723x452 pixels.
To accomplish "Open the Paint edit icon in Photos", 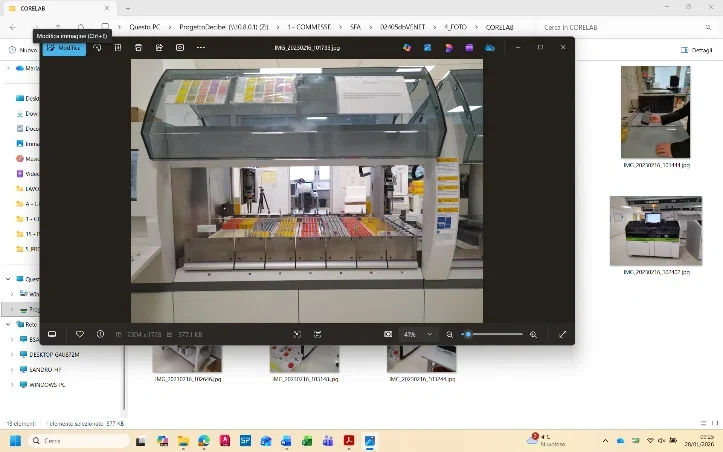I will pos(427,48).
